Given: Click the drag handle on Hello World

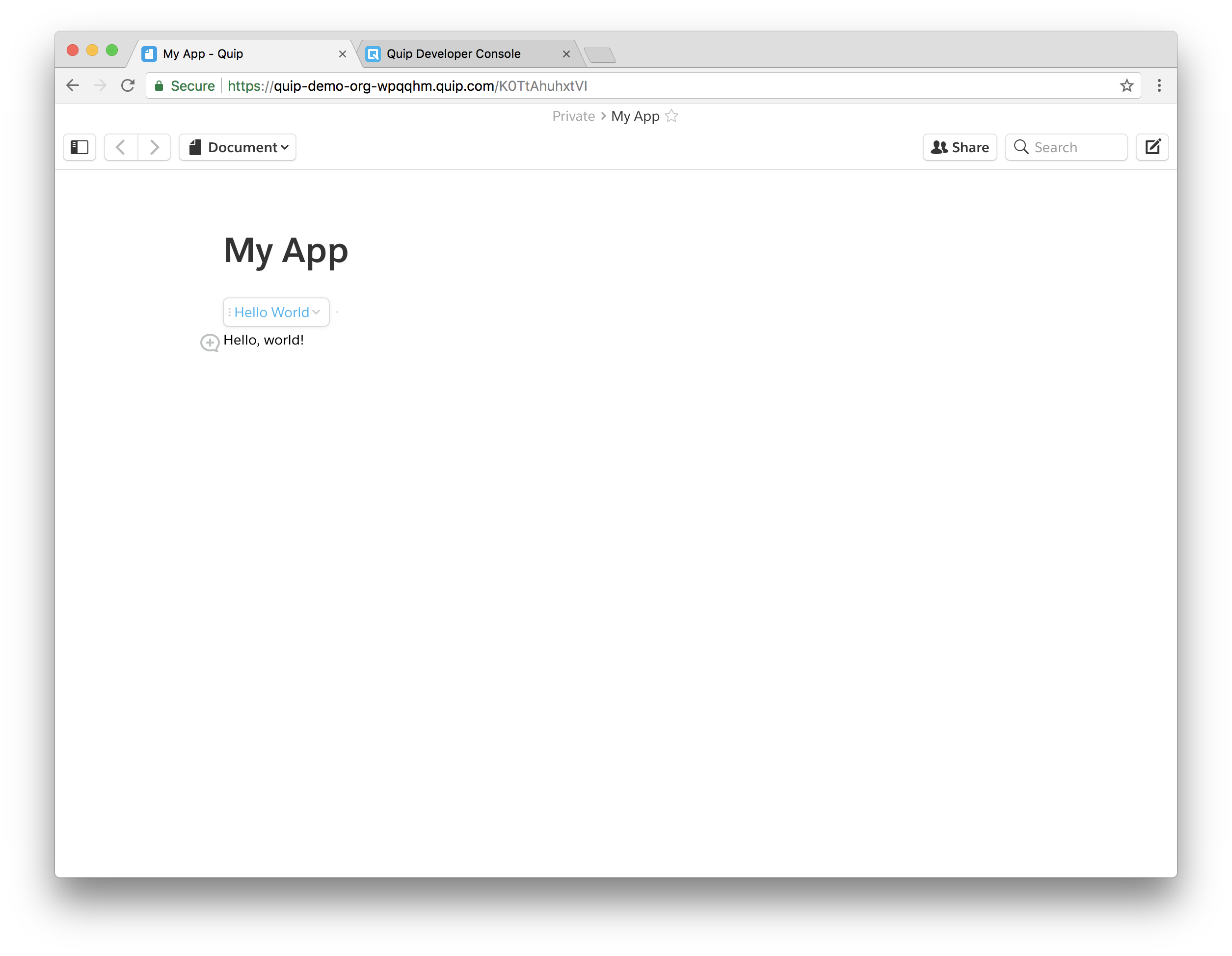Looking at the screenshot, I should 229,313.
